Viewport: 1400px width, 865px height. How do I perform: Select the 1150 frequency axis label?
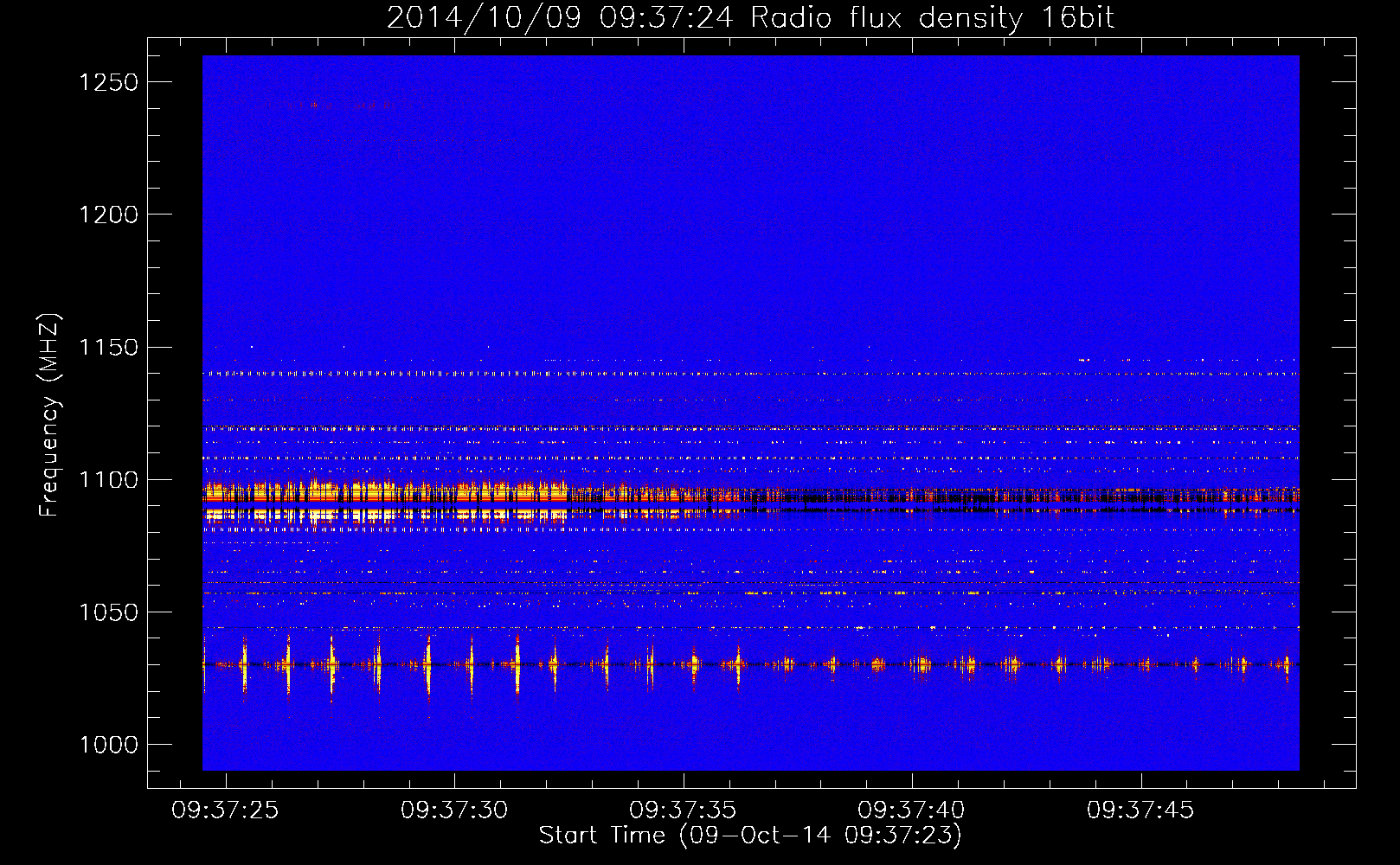coord(108,348)
